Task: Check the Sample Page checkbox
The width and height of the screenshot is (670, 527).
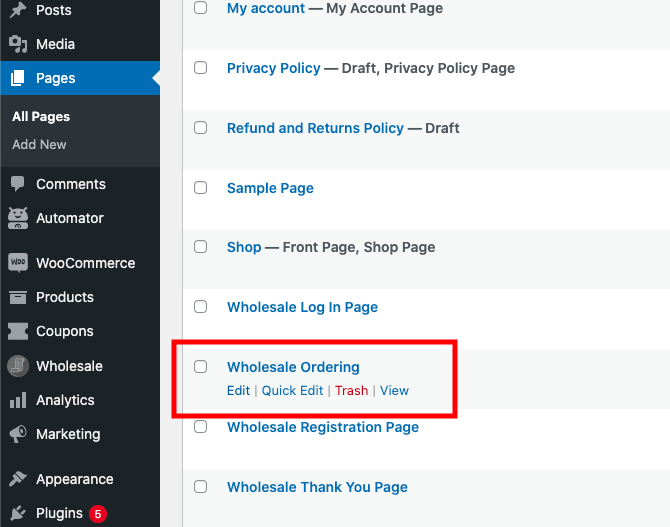Action: click(200, 187)
